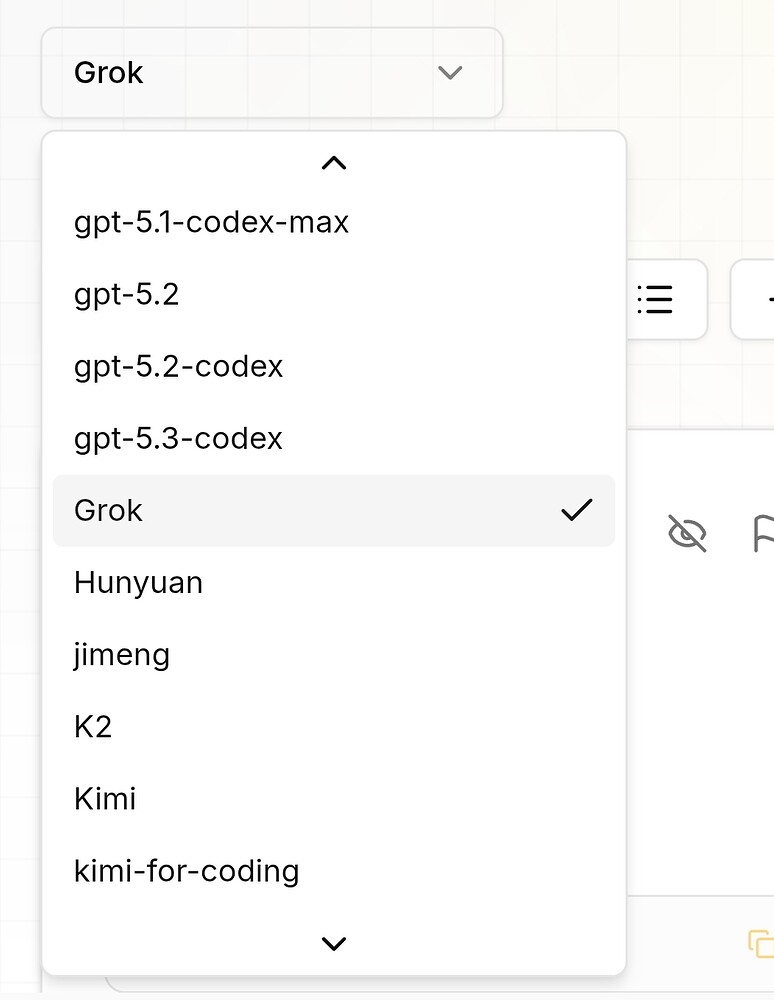Select the Kimi model option
This screenshot has height=1000, width=774.
[333, 799]
